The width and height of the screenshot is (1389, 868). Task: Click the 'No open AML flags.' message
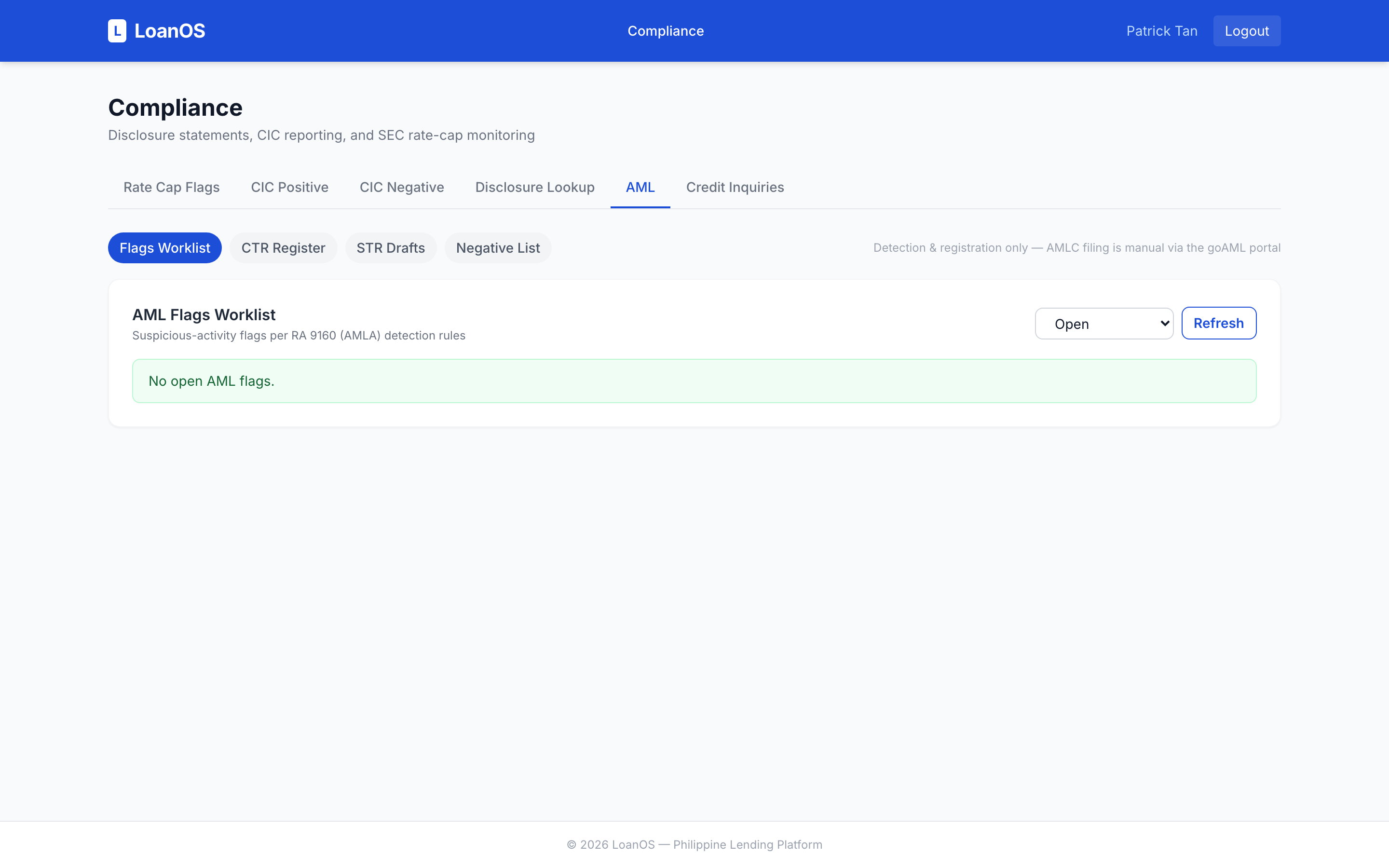pyautogui.click(x=694, y=381)
